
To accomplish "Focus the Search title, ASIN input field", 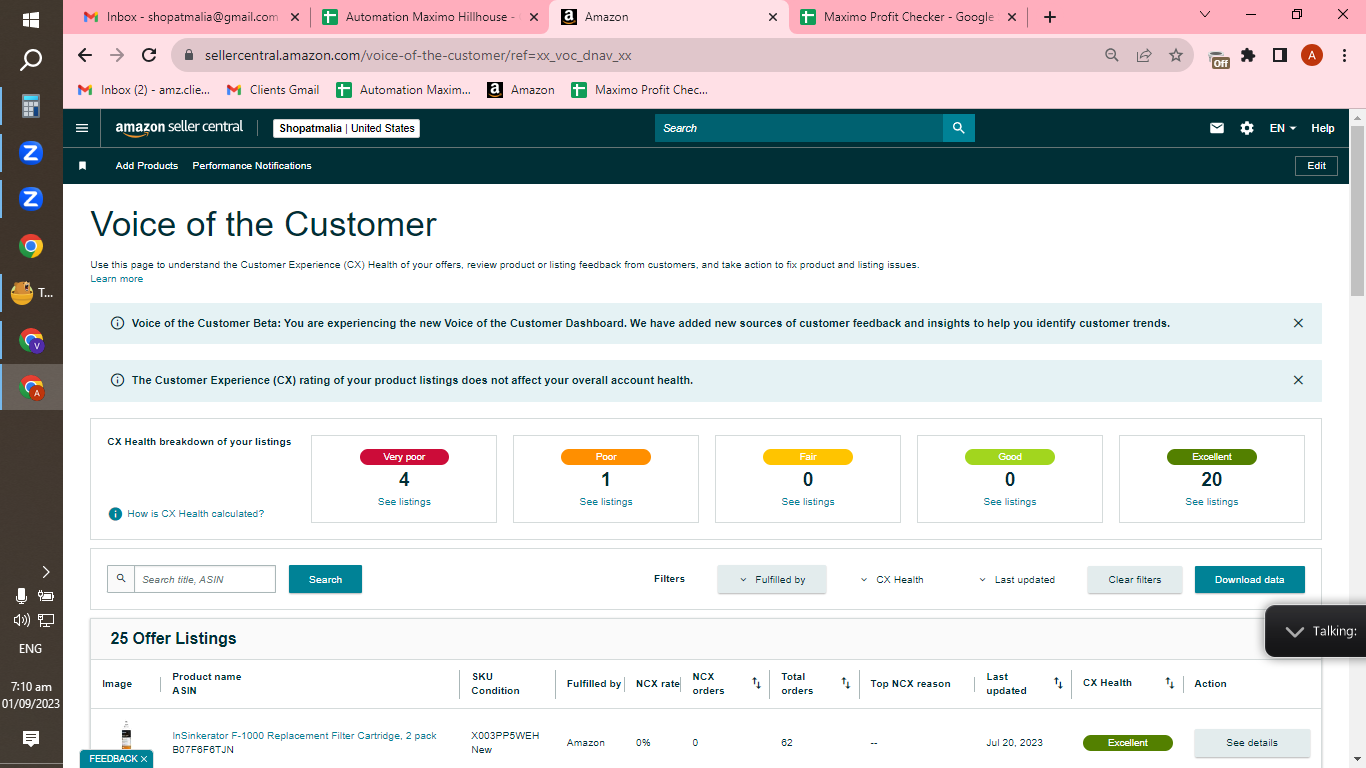I will tap(205, 580).
